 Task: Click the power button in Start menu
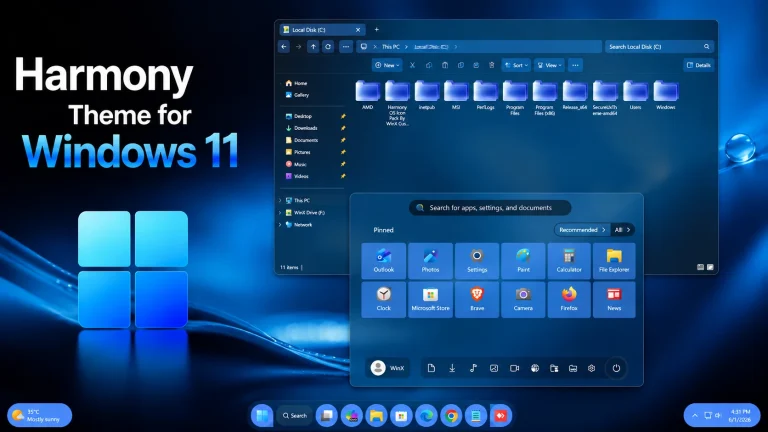tap(616, 368)
